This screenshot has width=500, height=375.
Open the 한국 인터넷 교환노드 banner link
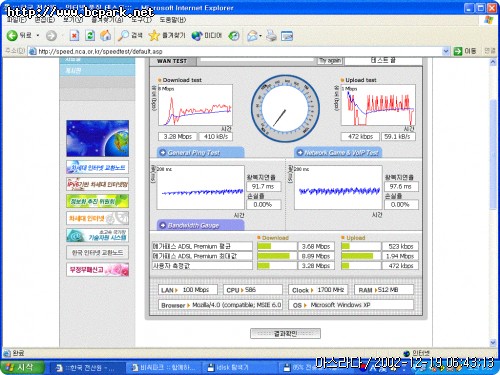click(x=97, y=253)
